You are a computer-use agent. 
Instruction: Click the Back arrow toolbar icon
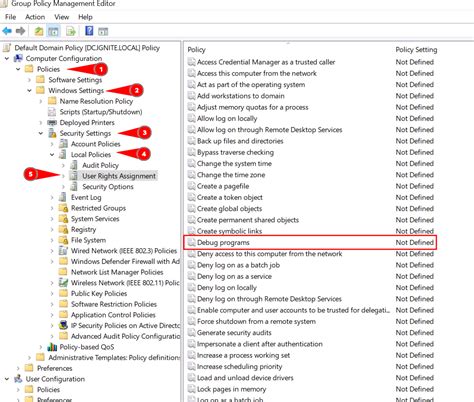tap(7, 31)
